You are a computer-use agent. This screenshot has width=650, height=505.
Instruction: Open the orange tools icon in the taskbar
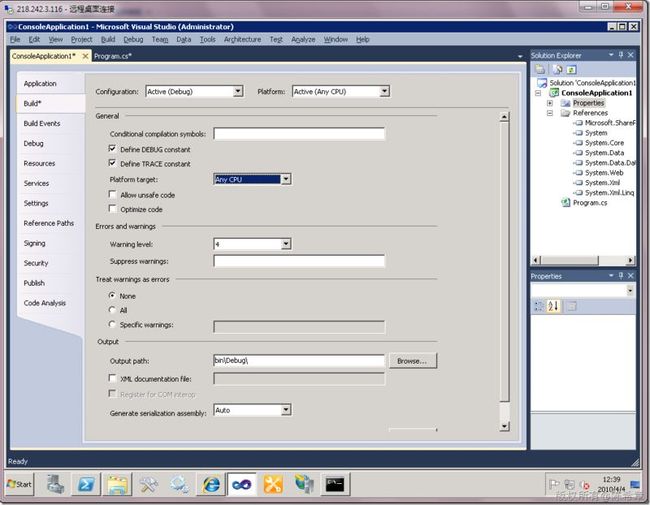pyautogui.click(x=273, y=484)
